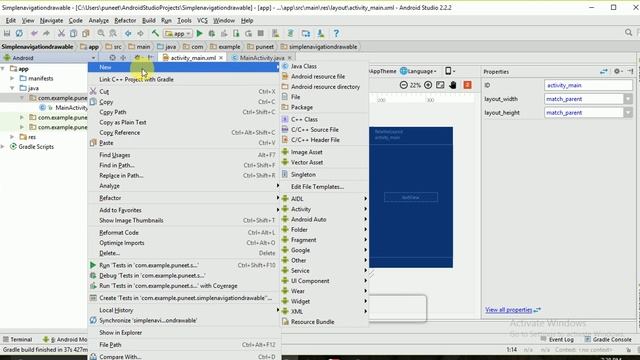This screenshot has height=360, width=640.
Task: Click the green Run app play icon
Action: coord(199,33)
